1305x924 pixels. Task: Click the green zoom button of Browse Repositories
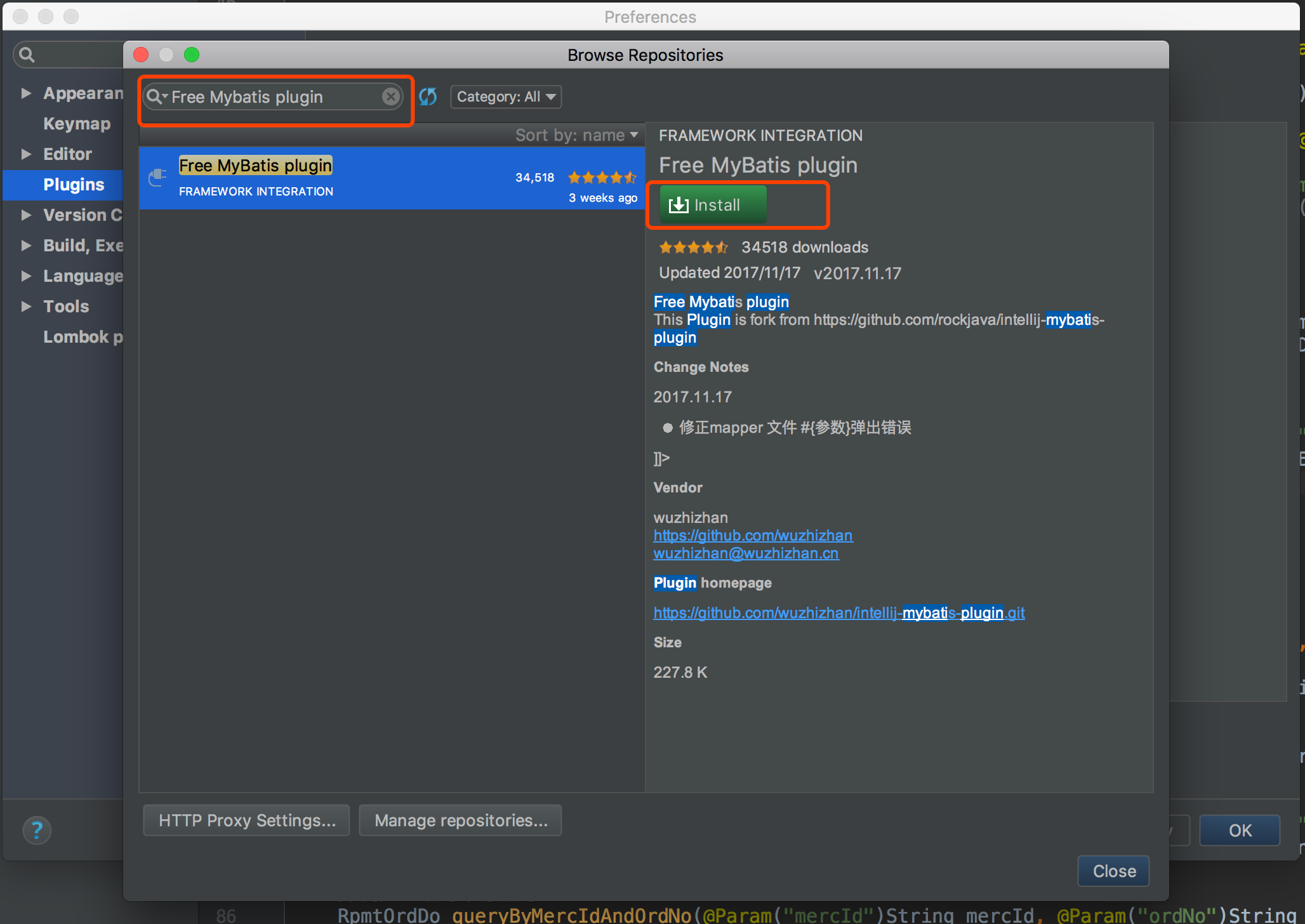192,55
